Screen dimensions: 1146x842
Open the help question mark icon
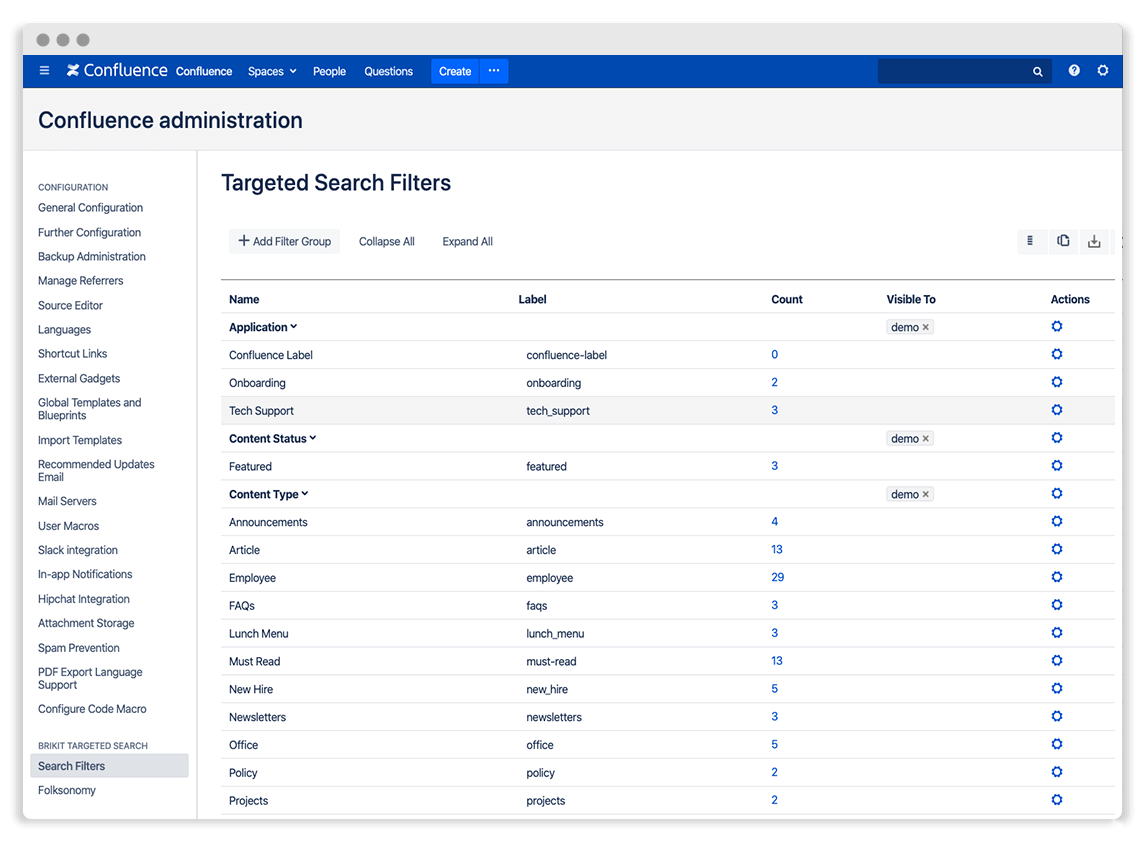coord(1074,71)
